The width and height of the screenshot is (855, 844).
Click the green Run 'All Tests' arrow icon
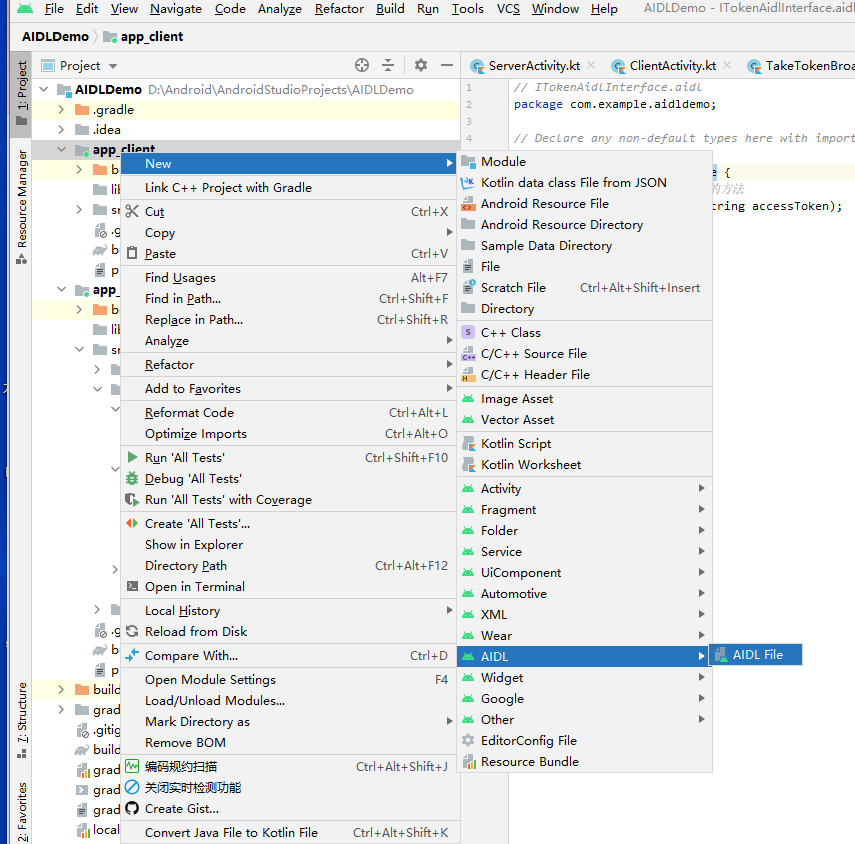tap(132, 457)
